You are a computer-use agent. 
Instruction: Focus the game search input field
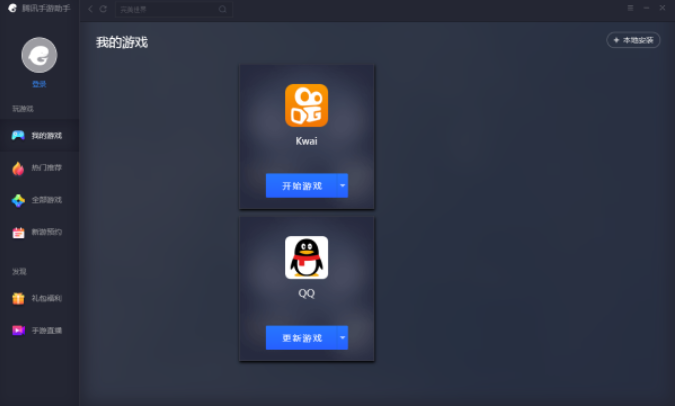(x=173, y=9)
